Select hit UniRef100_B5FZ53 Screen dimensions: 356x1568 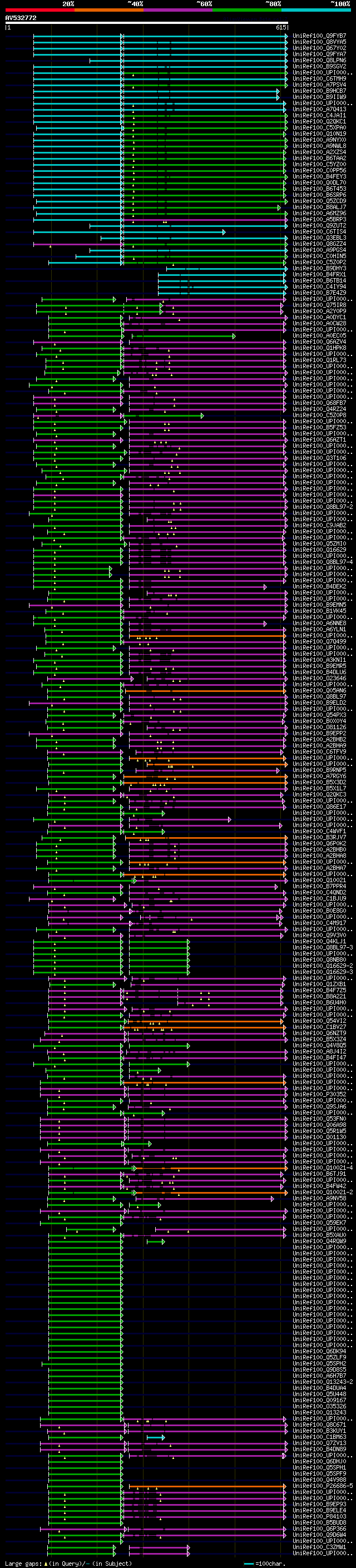point(319,428)
